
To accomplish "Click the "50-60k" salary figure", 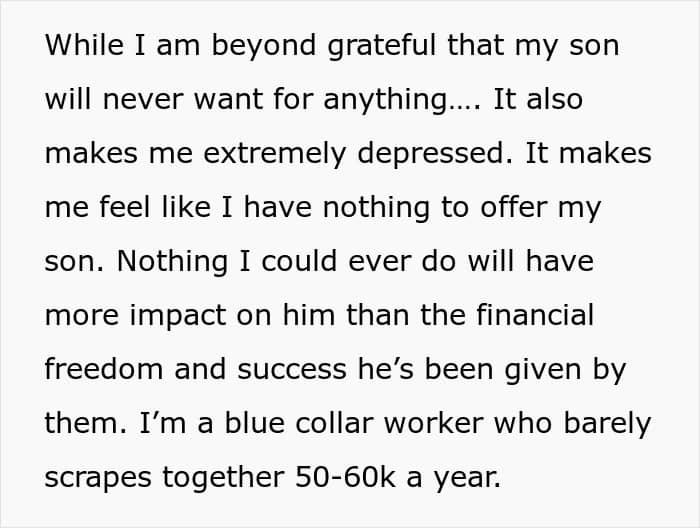I will (x=345, y=477).
